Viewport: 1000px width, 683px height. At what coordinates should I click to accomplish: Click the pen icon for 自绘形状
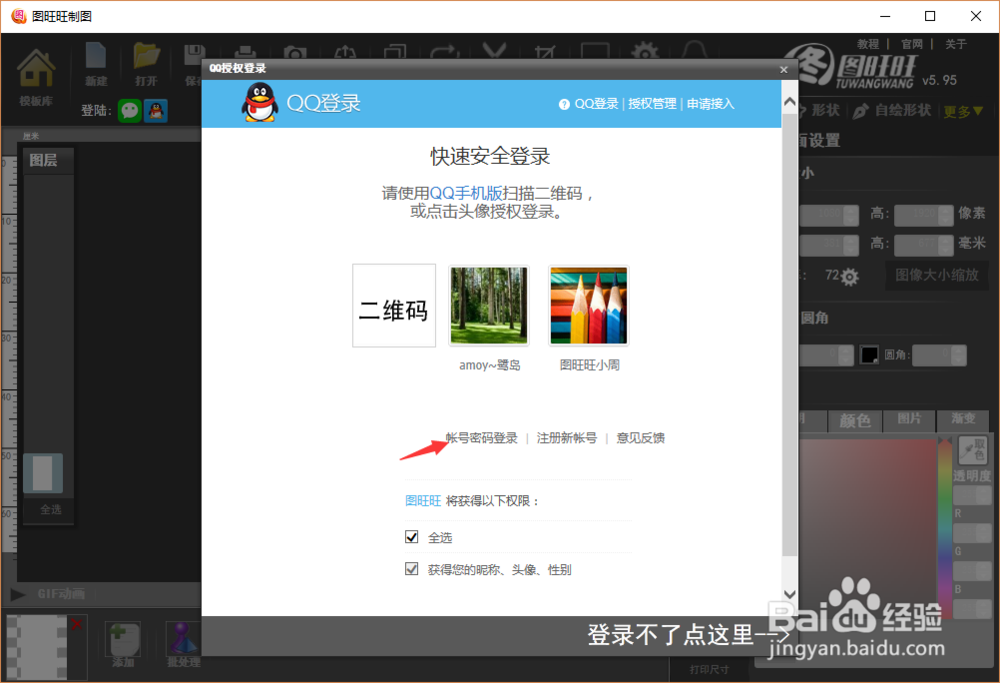click(x=860, y=111)
